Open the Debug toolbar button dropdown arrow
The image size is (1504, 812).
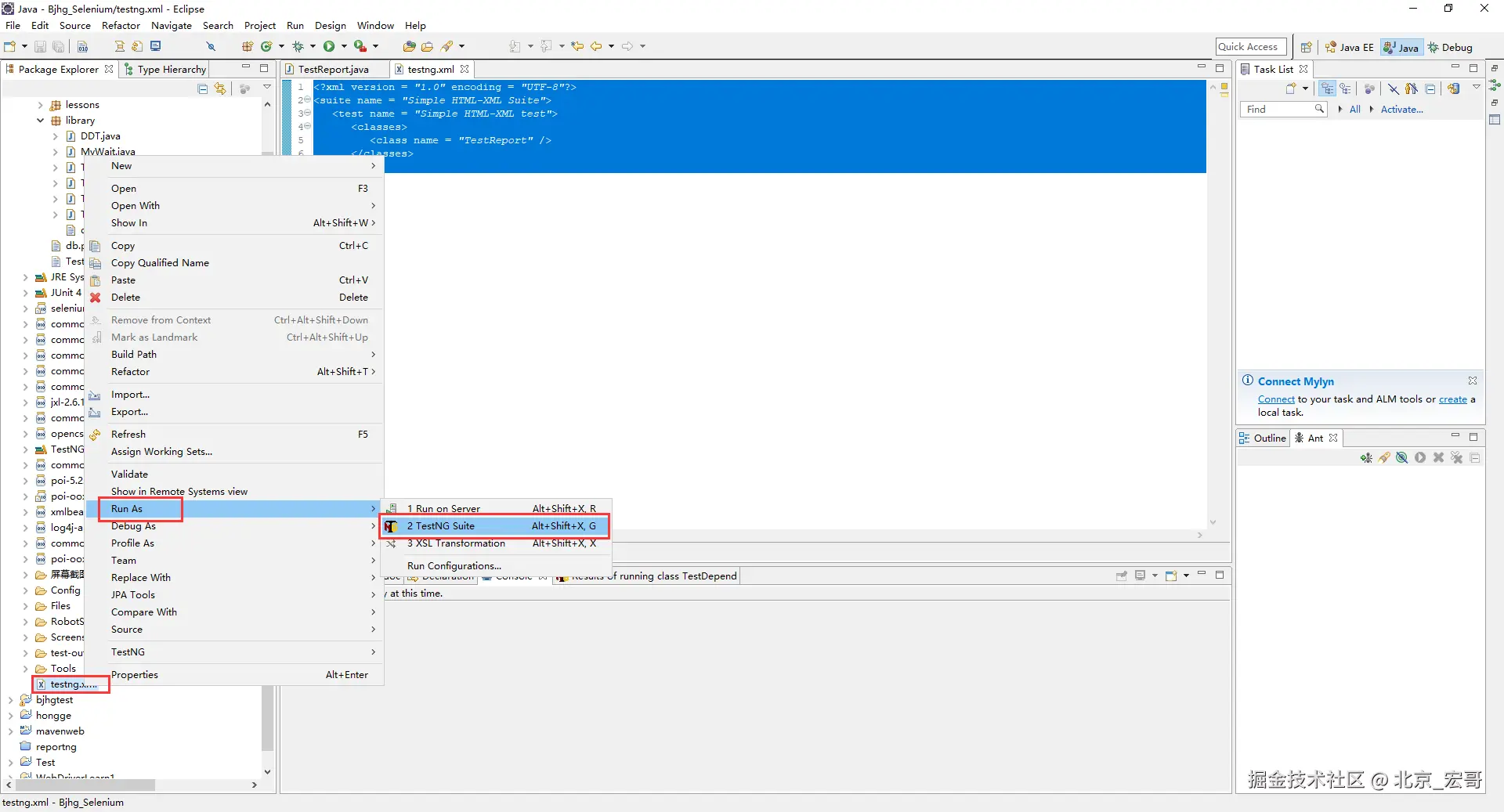[x=313, y=46]
